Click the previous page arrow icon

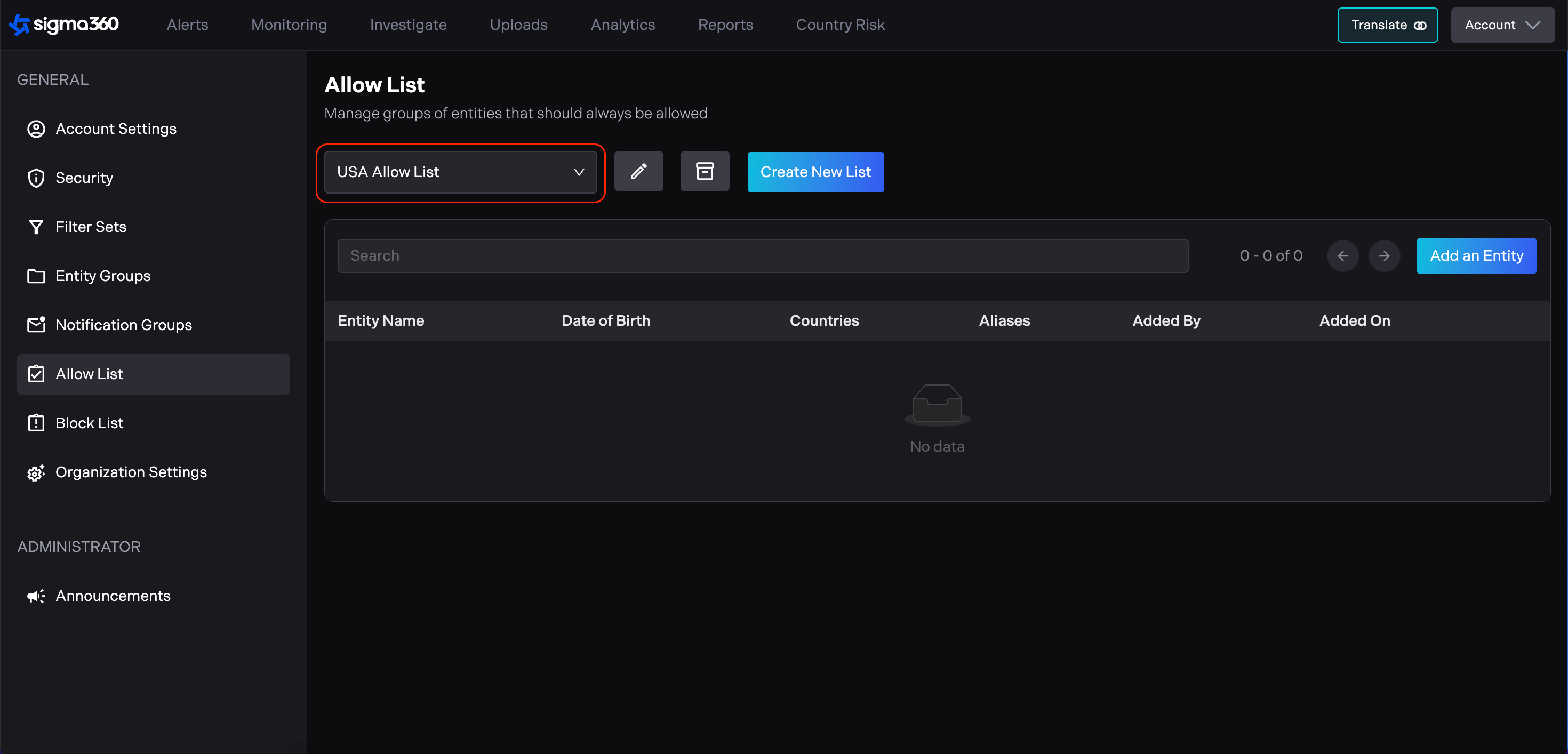pos(1342,256)
